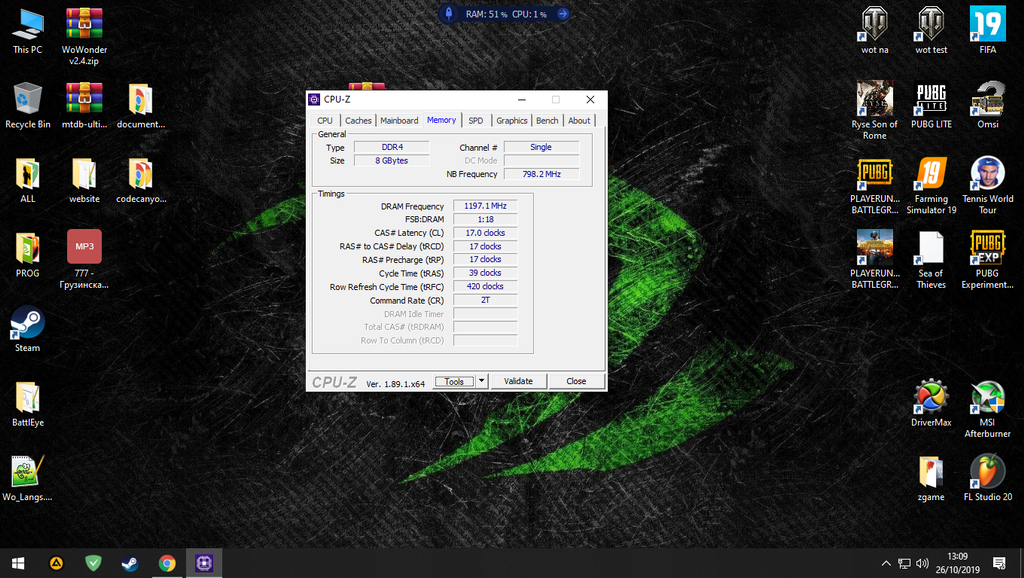Select the Graphics tab

click(x=511, y=121)
